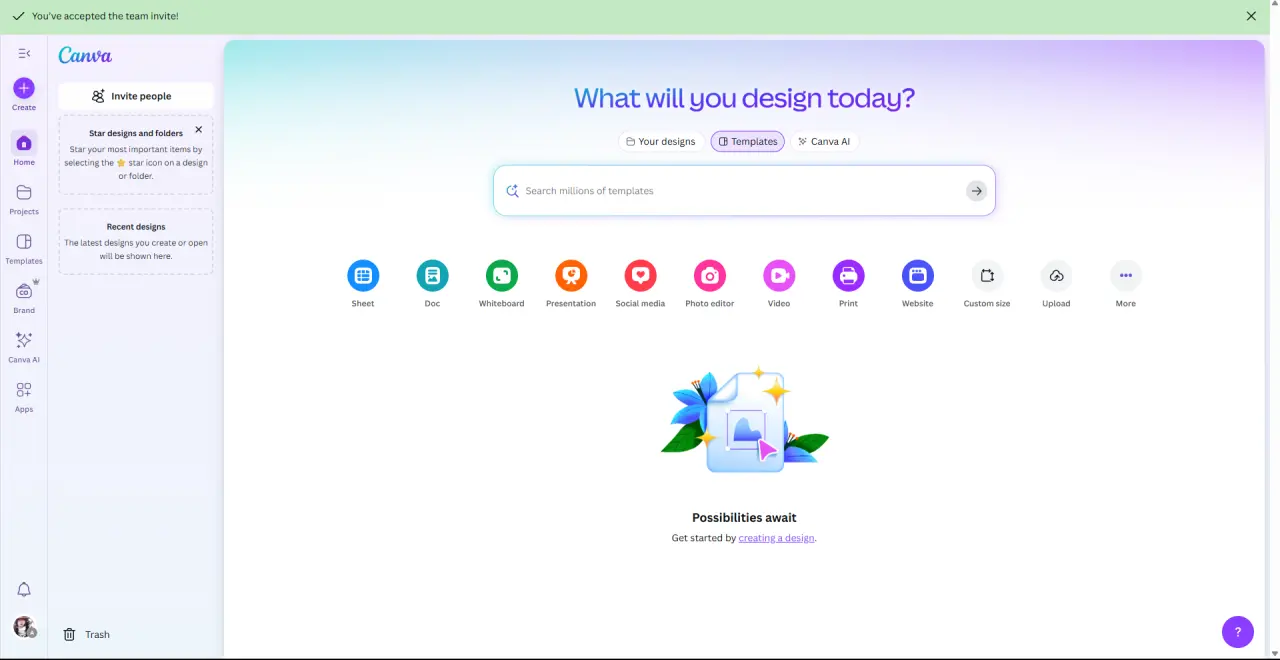The height and width of the screenshot is (660, 1280).
Task: Create a new Website
Action: [x=918, y=283]
